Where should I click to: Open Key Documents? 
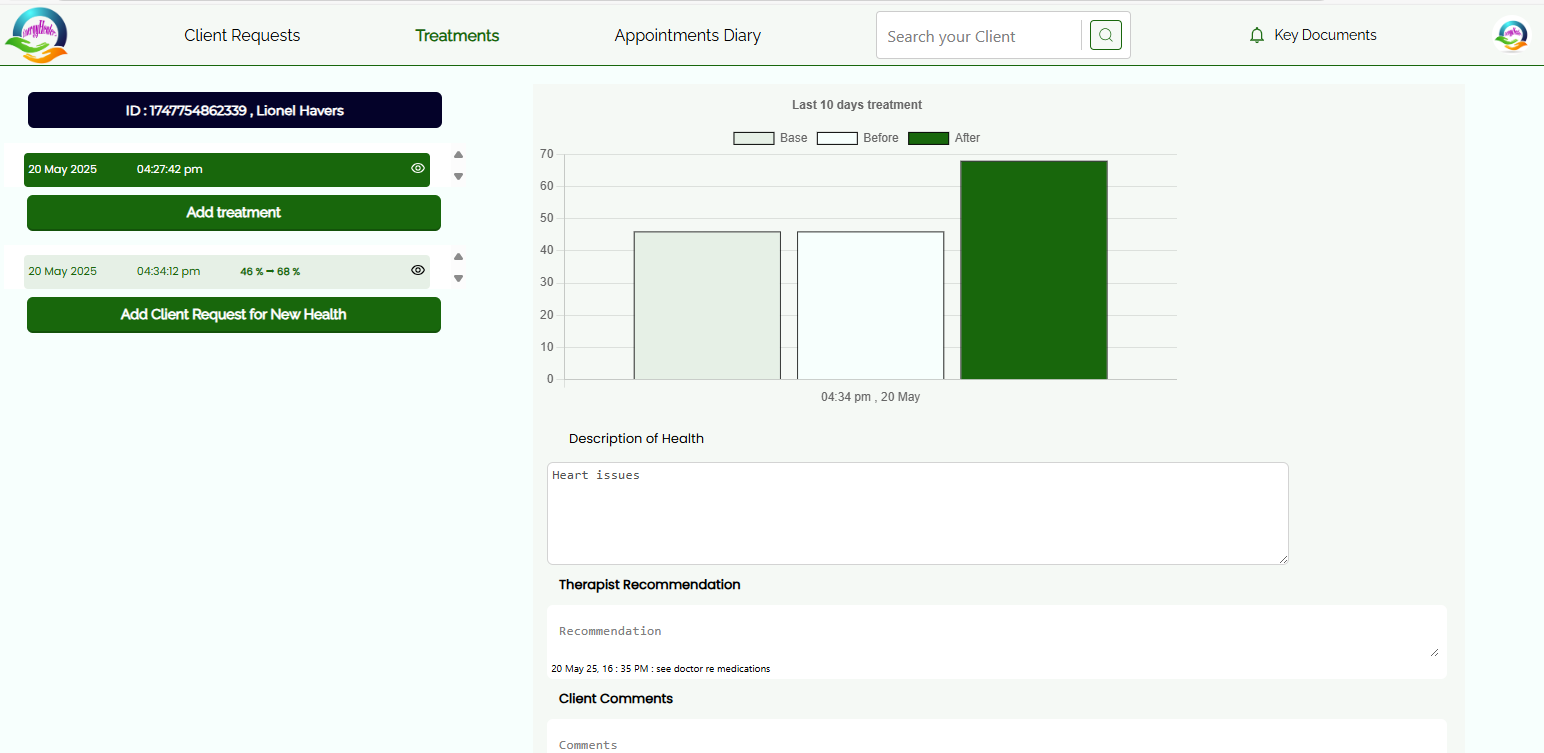pos(1325,35)
